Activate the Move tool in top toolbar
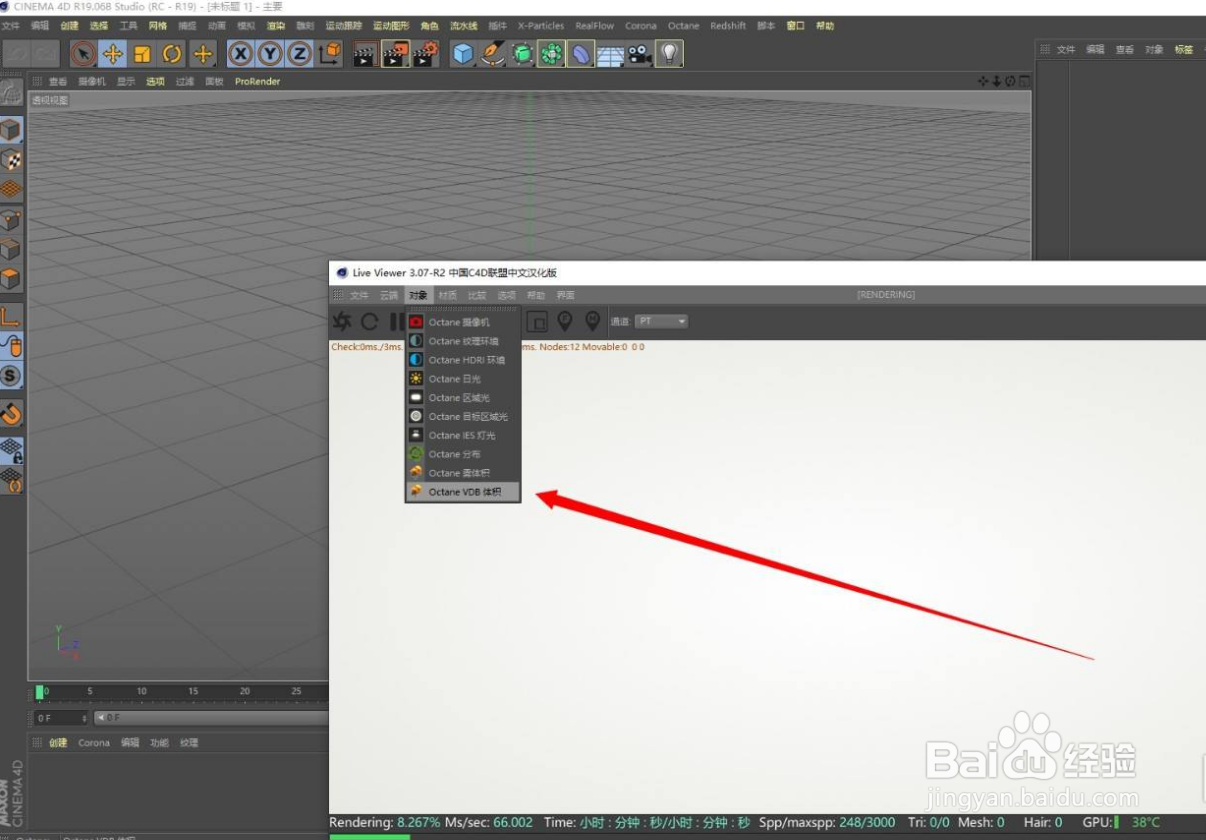The image size is (1206, 840). tap(113, 54)
